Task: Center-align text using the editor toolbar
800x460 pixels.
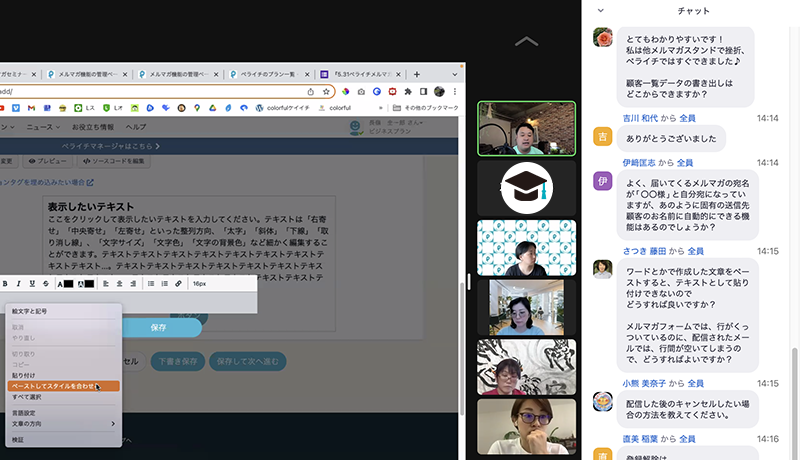Action: coord(120,284)
